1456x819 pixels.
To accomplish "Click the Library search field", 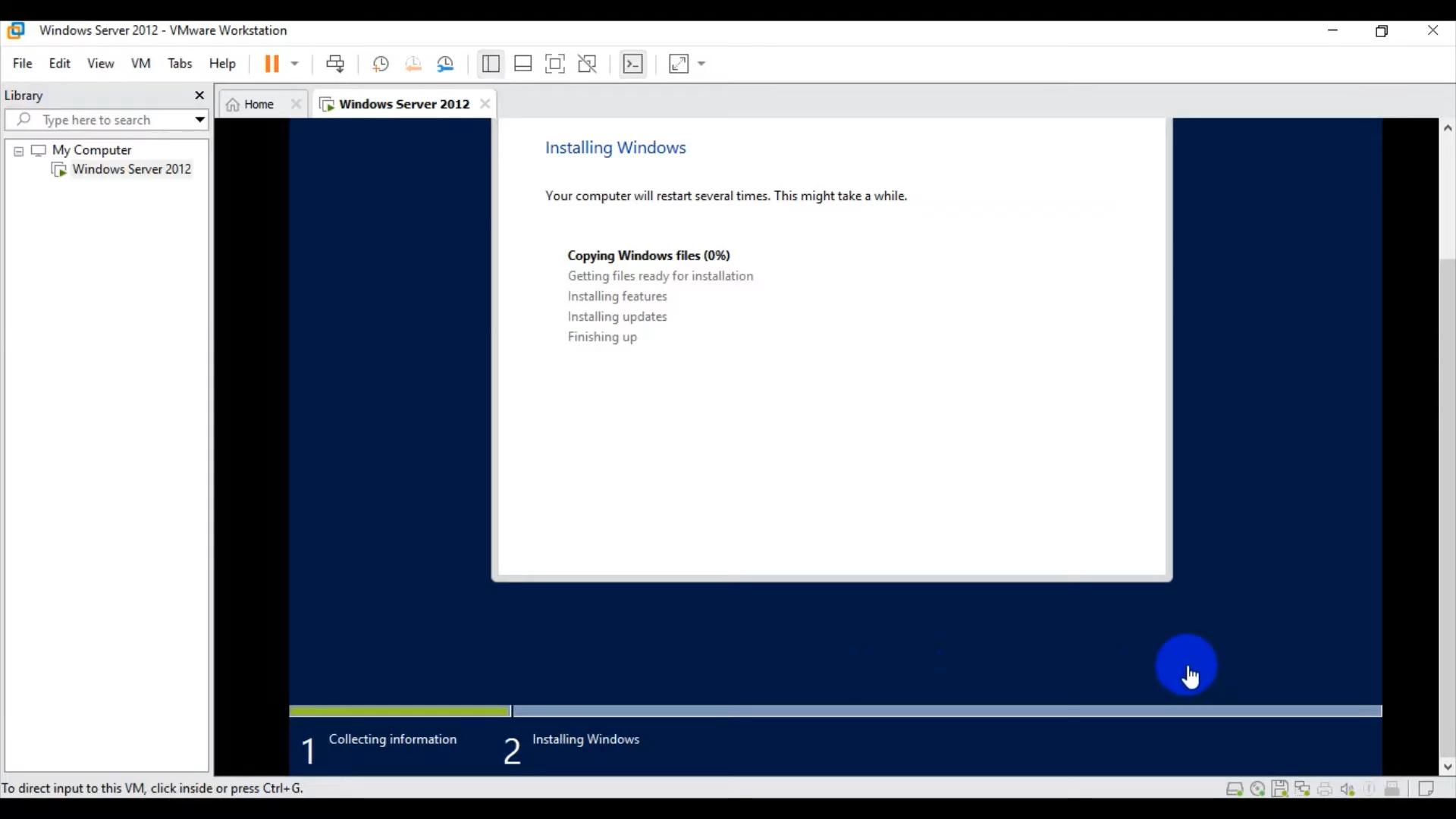I will click(106, 120).
